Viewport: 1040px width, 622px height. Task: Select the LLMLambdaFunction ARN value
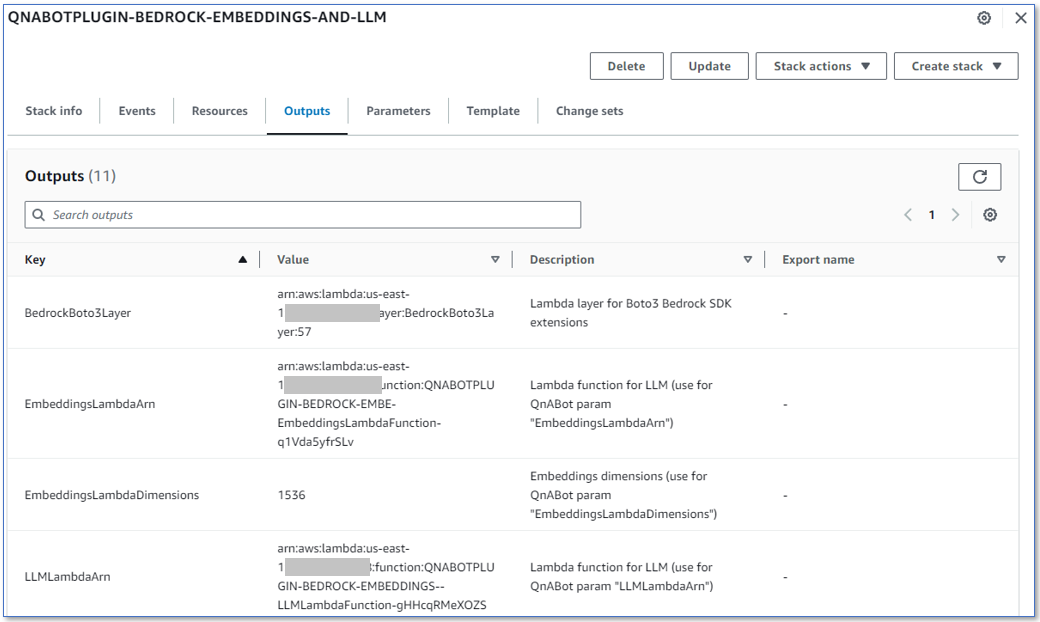click(x=386, y=577)
